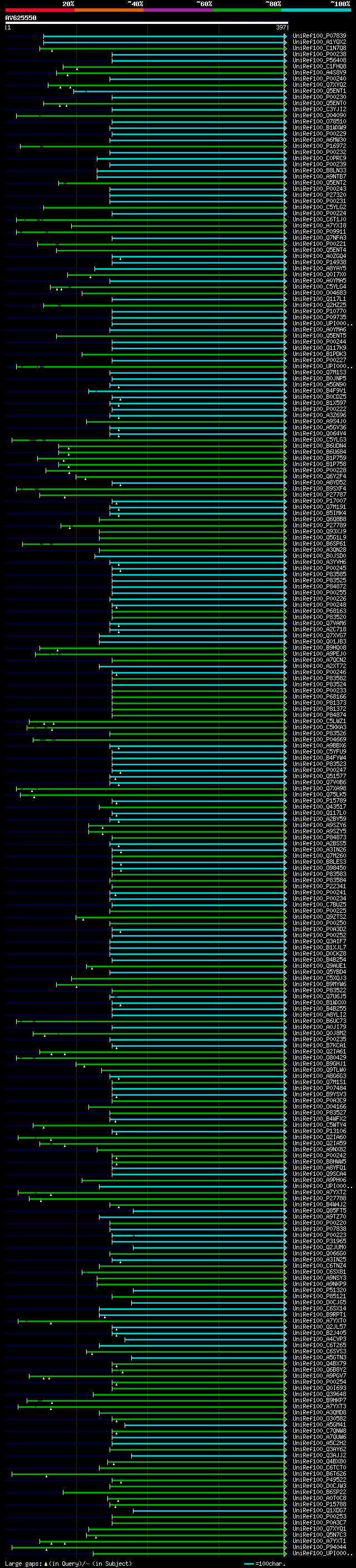Screen dimensions: 356x1568
Task: Open the UniRef100_P27787 entry
Action: coord(319,495)
